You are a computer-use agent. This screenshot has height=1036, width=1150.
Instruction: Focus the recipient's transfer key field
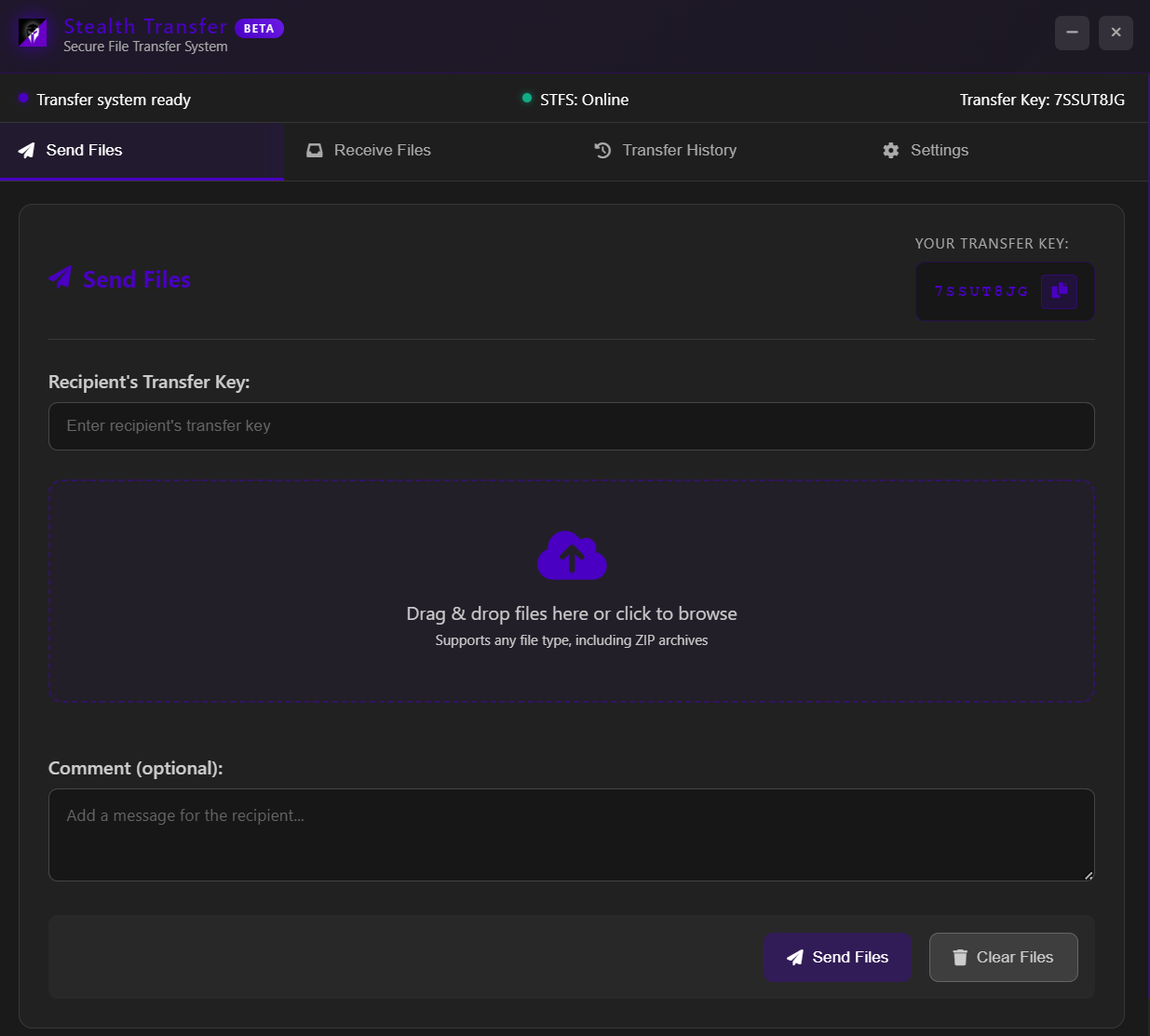(571, 426)
